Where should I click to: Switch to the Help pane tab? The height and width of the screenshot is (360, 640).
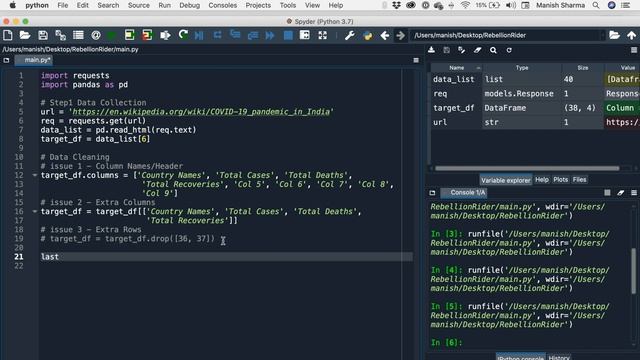pyautogui.click(x=542, y=180)
